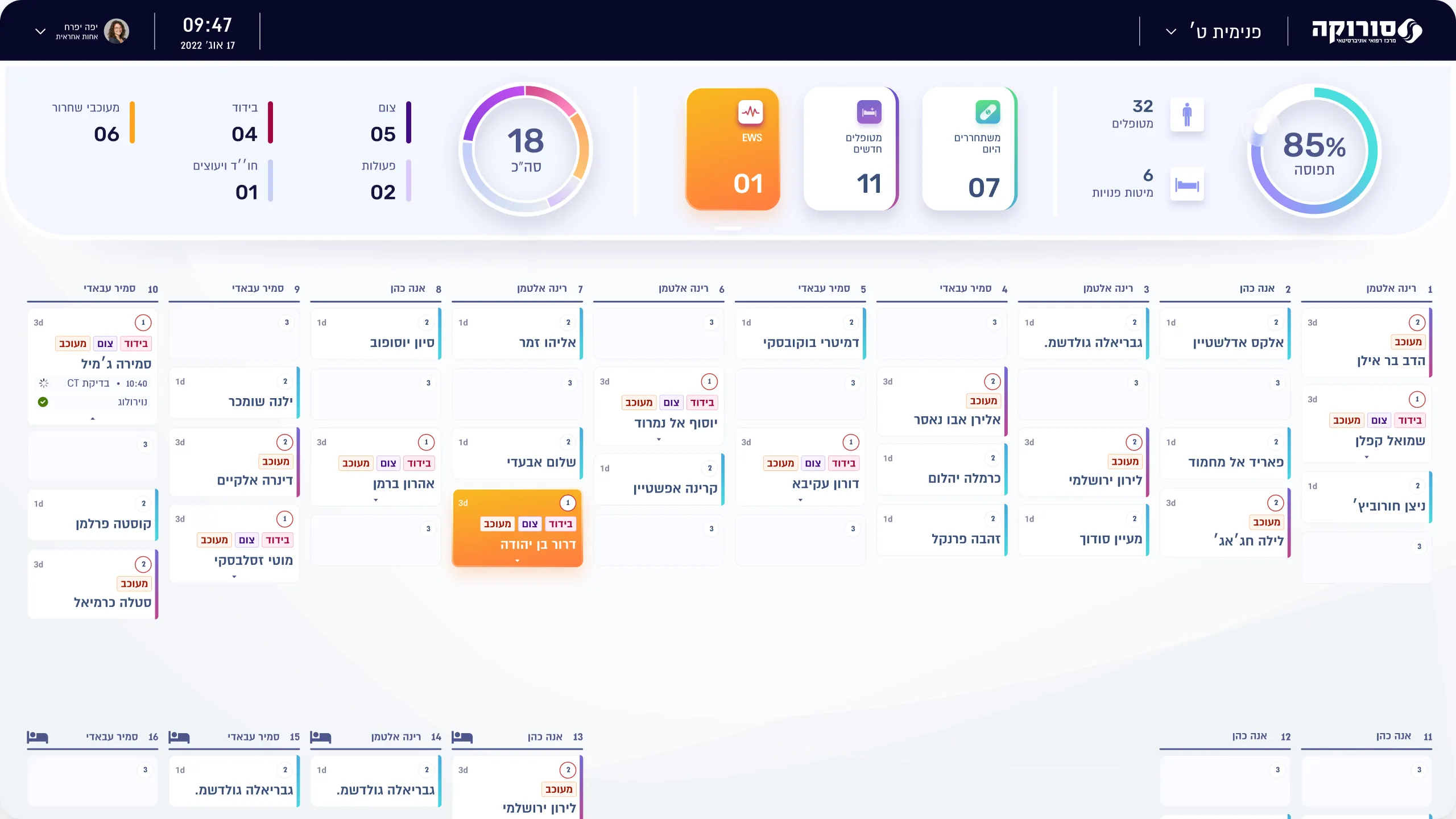This screenshot has height=819, width=1456.
Task: Click the bed icon beside 6 מיטות פנויות
Action: point(1187,185)
